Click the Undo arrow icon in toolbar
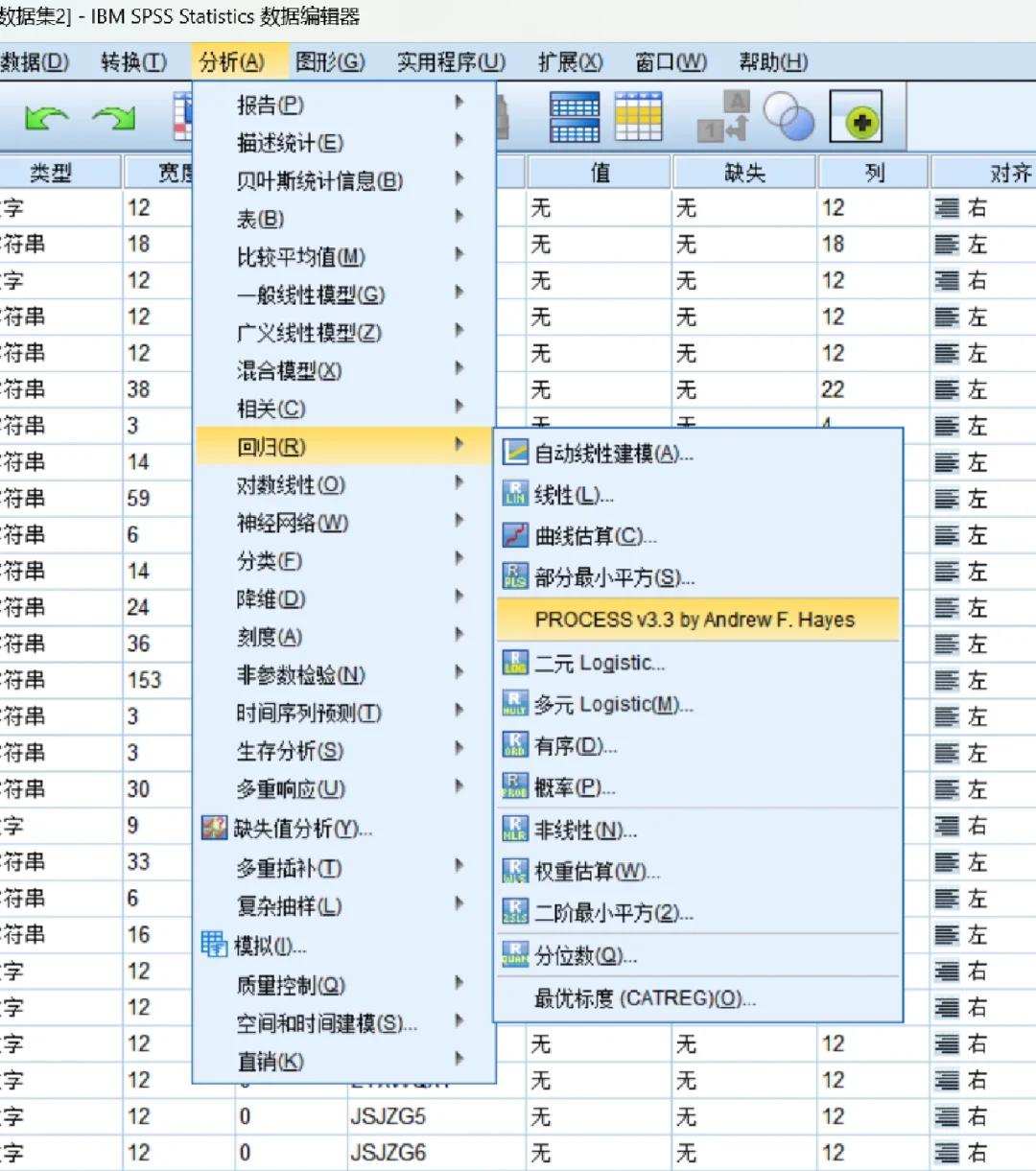1036x1171 pixels. (46, 118)
